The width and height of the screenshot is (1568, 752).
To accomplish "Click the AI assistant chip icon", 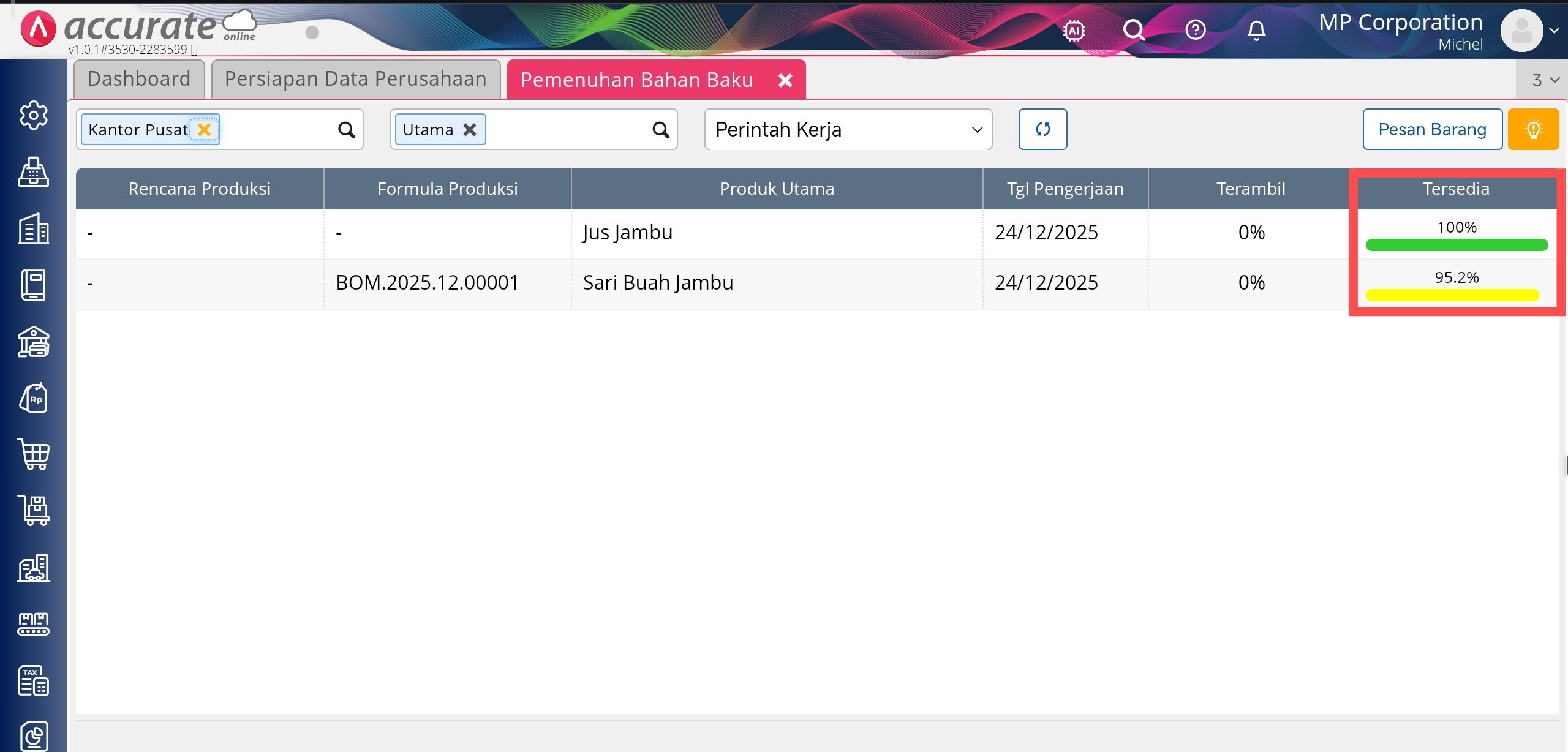I will click(1074, 30).
